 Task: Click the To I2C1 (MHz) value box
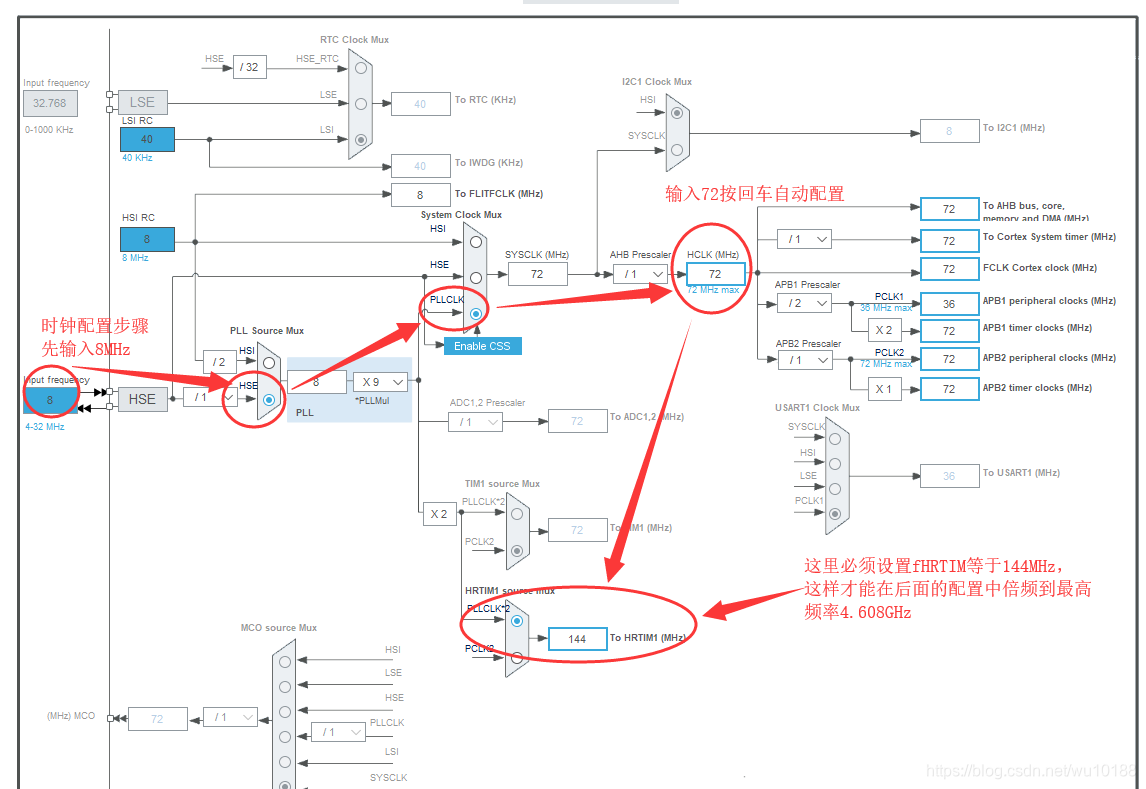click(949, 131)
